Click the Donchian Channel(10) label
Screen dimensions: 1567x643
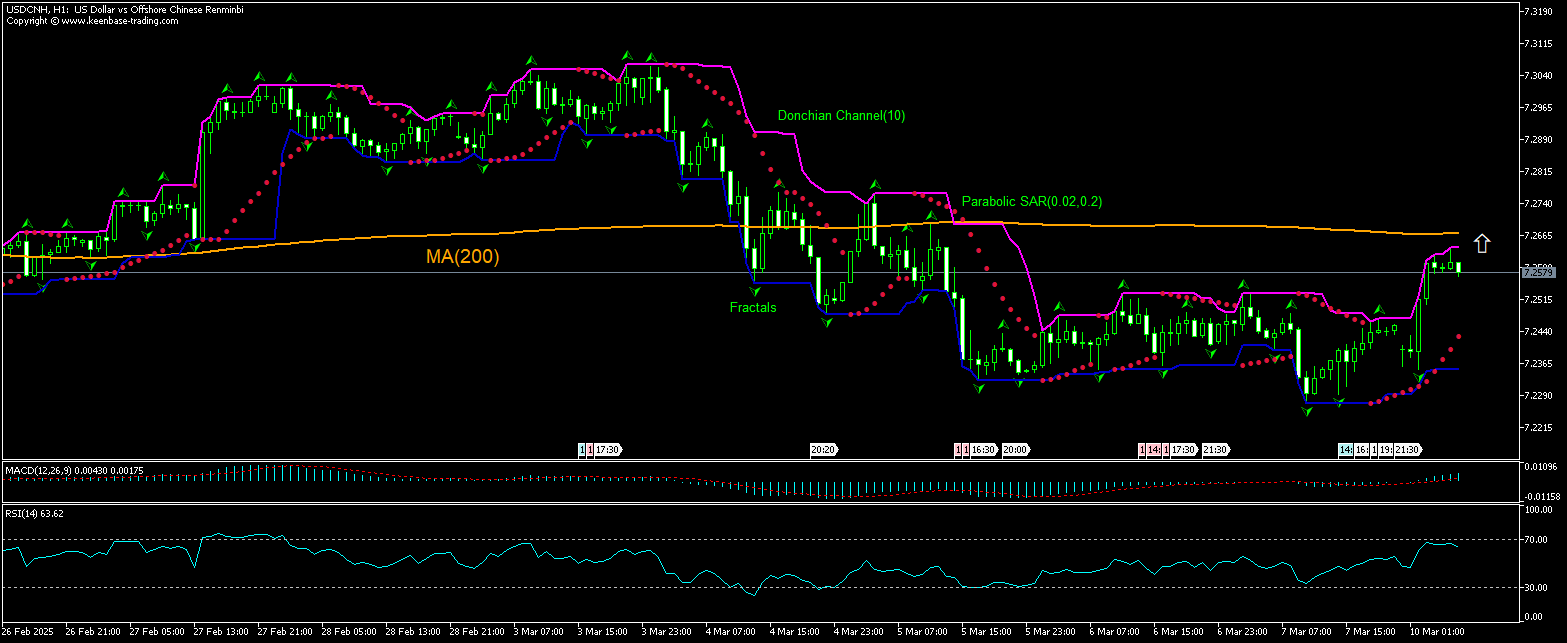click(841, 115)
